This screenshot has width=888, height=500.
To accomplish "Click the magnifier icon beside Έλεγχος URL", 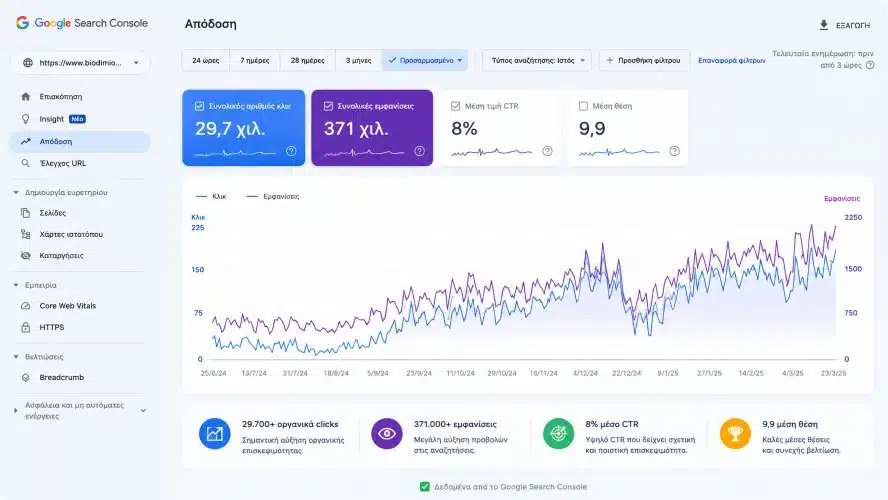I will coord(25,163).
